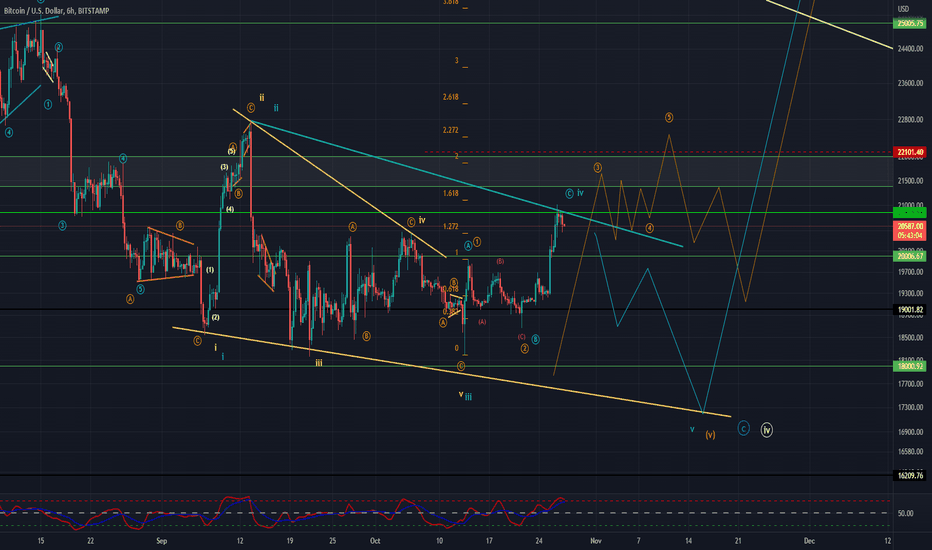
Task: Select the orange circled 5 projection label
Action: (x=669, y=118)
